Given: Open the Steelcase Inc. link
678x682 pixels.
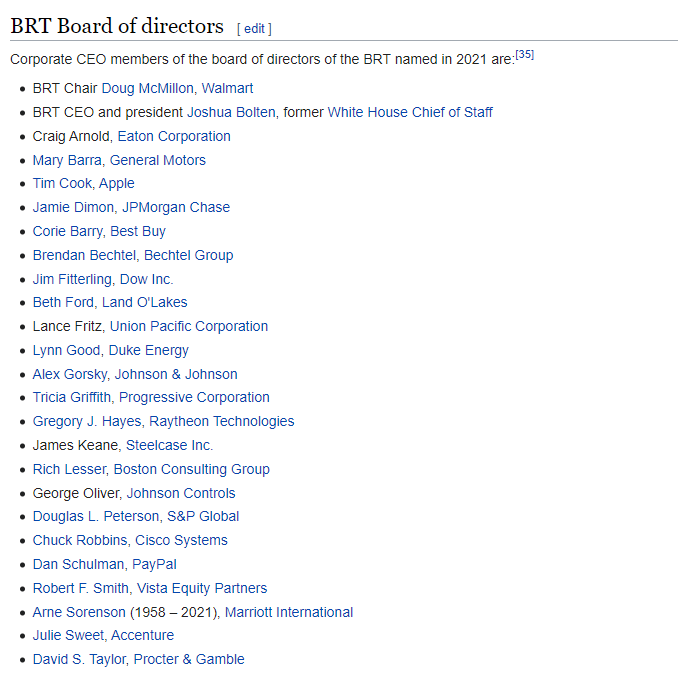Looking at the screenshot, I should coord(169,445).
